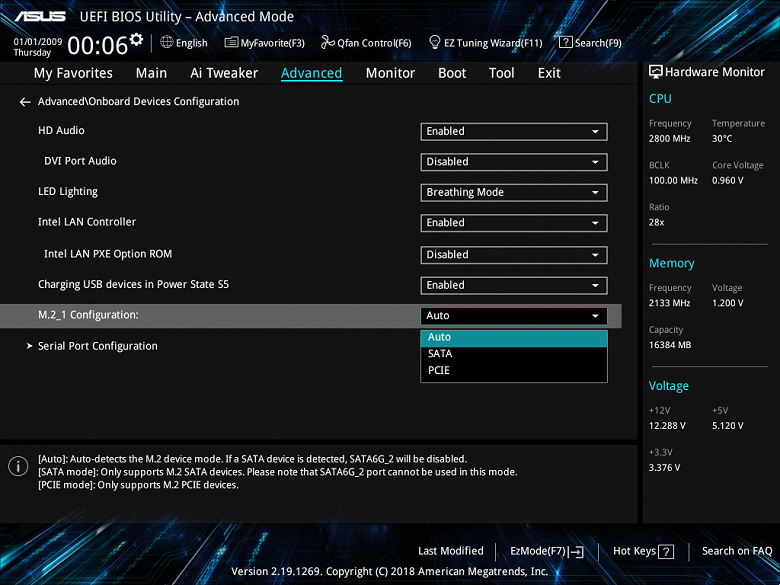This screenshot has width=780, height=585.
Task: Click the Search(F9) question mark icon
Action: (x=566, y=42)
